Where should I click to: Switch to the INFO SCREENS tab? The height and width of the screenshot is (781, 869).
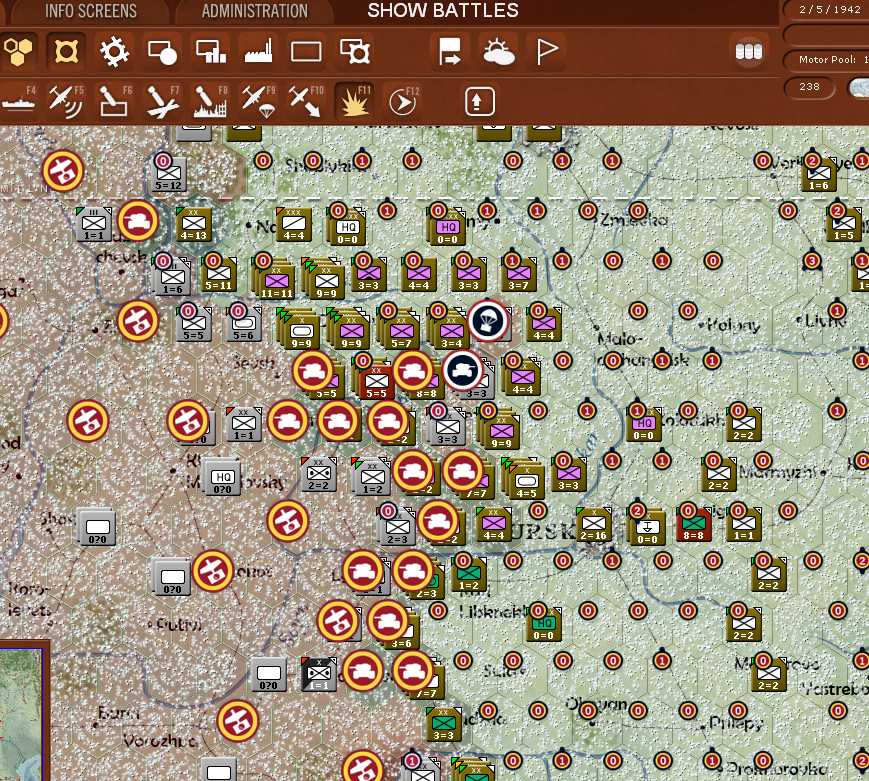tap(88, 11)
